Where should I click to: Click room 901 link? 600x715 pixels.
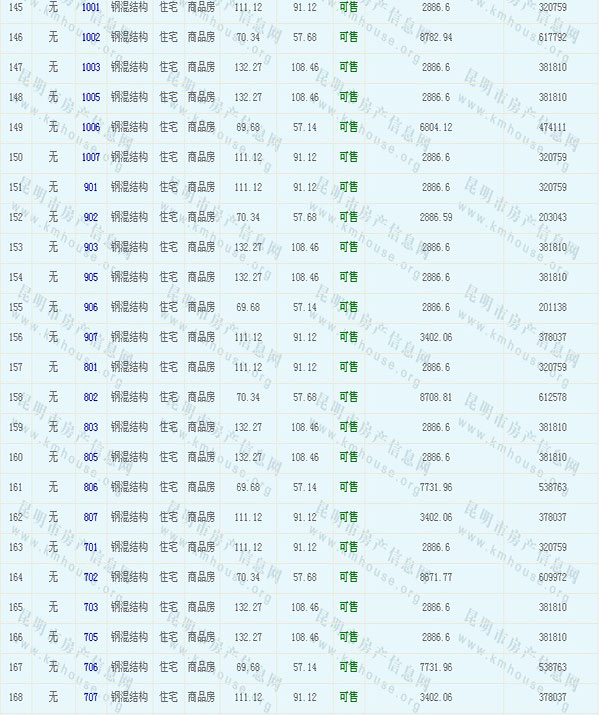pos(91,187)
